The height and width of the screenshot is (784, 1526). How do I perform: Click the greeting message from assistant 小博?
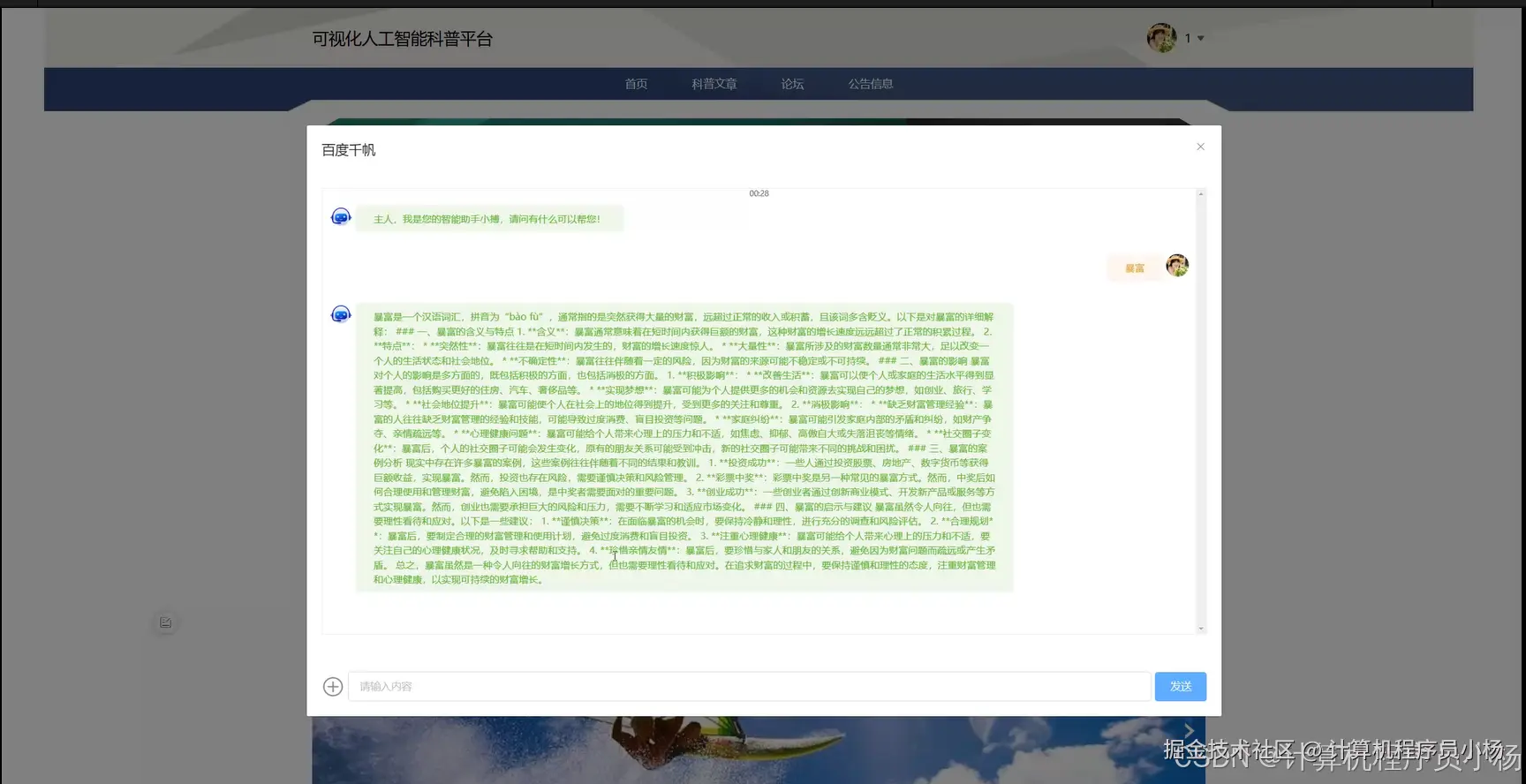489,219
